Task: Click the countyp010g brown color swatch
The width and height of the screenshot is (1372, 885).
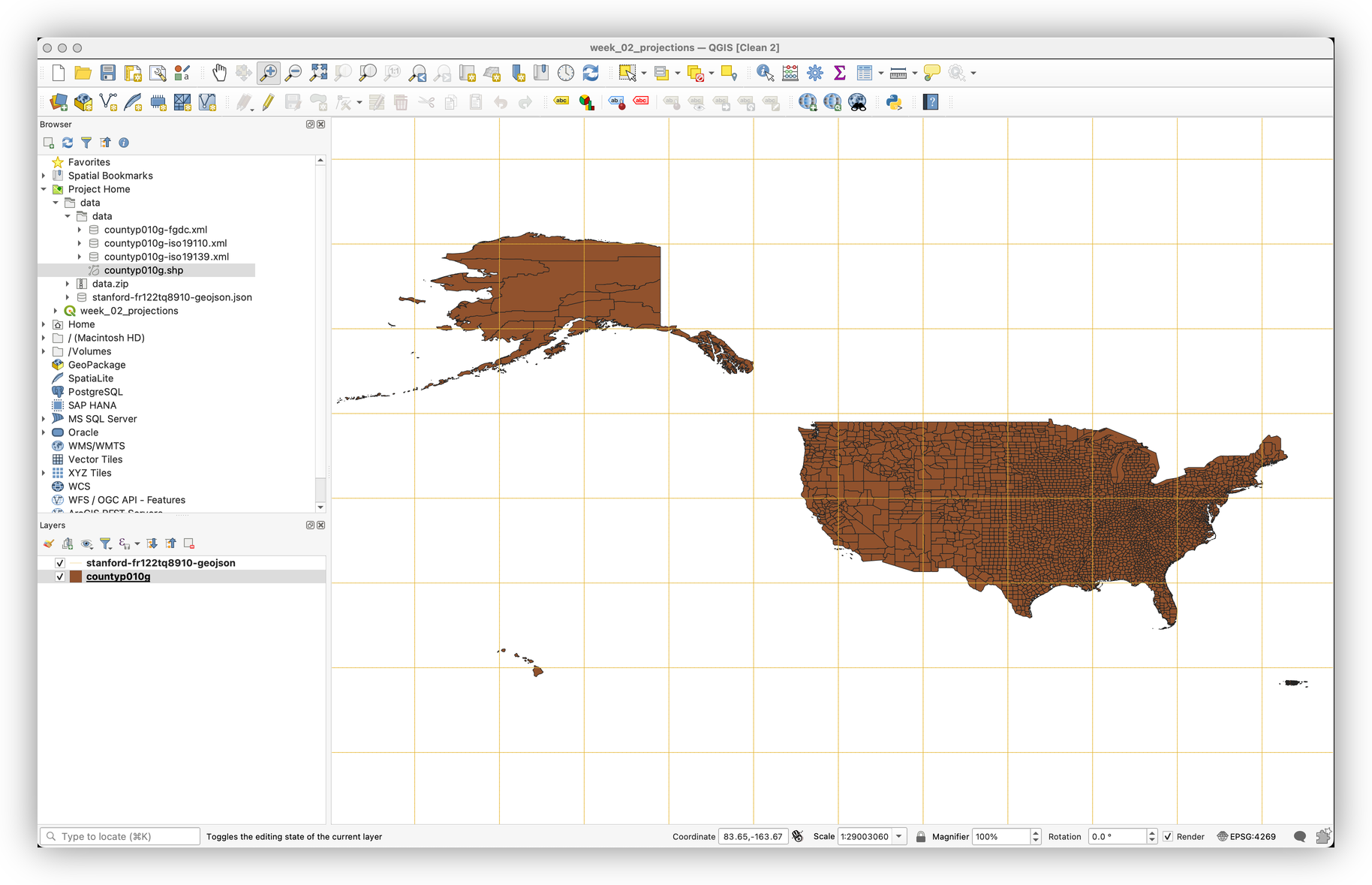Action: point(76,576)
